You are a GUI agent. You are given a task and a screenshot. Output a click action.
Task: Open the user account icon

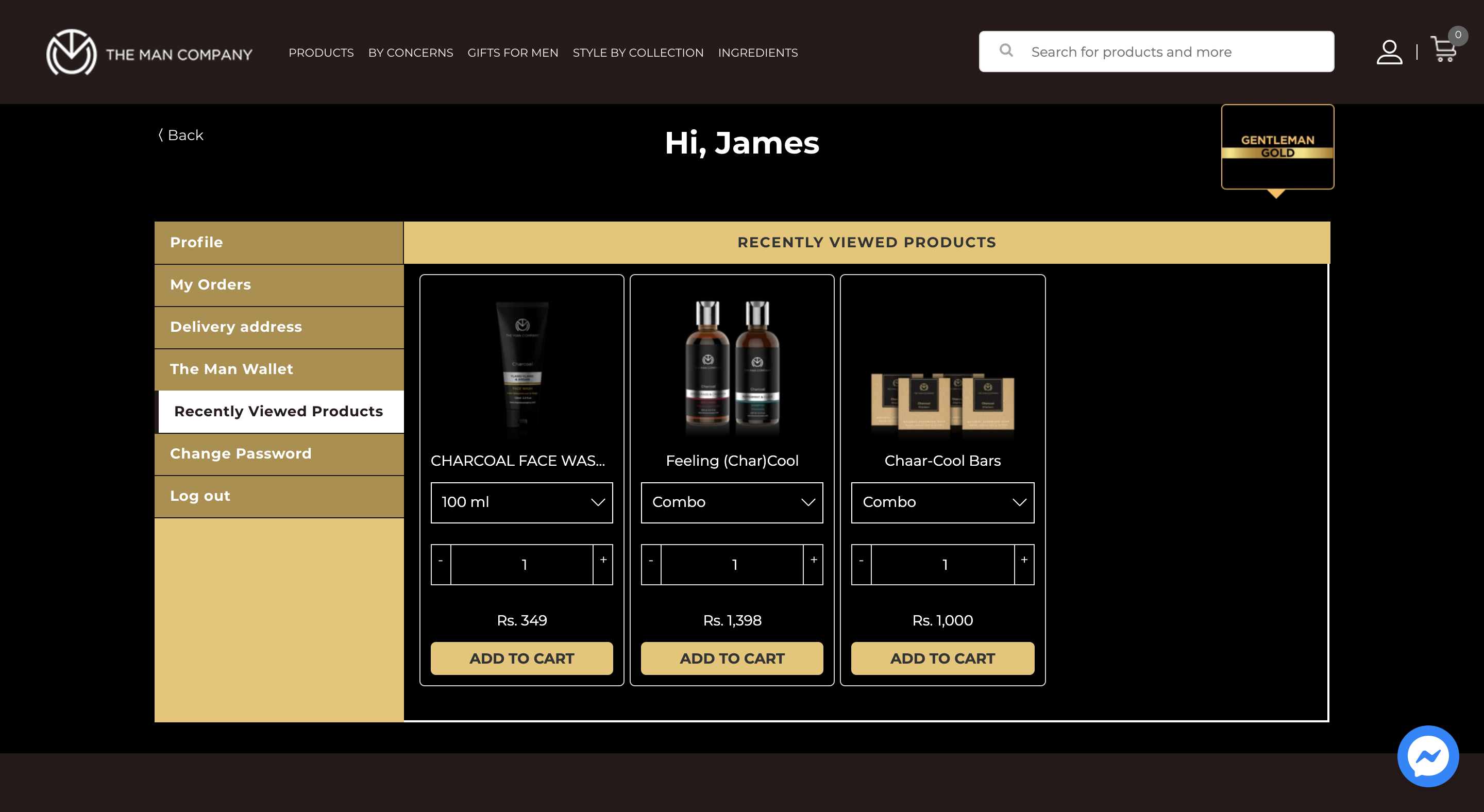tap(1389, 52)
